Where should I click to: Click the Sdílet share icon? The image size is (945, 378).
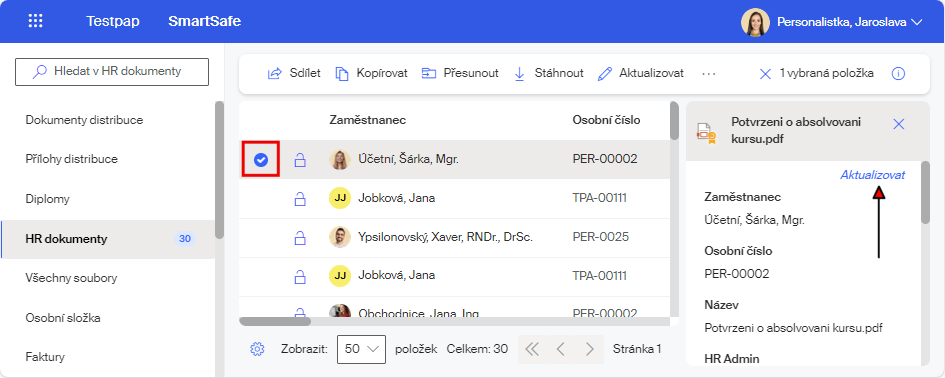[274, 74]
